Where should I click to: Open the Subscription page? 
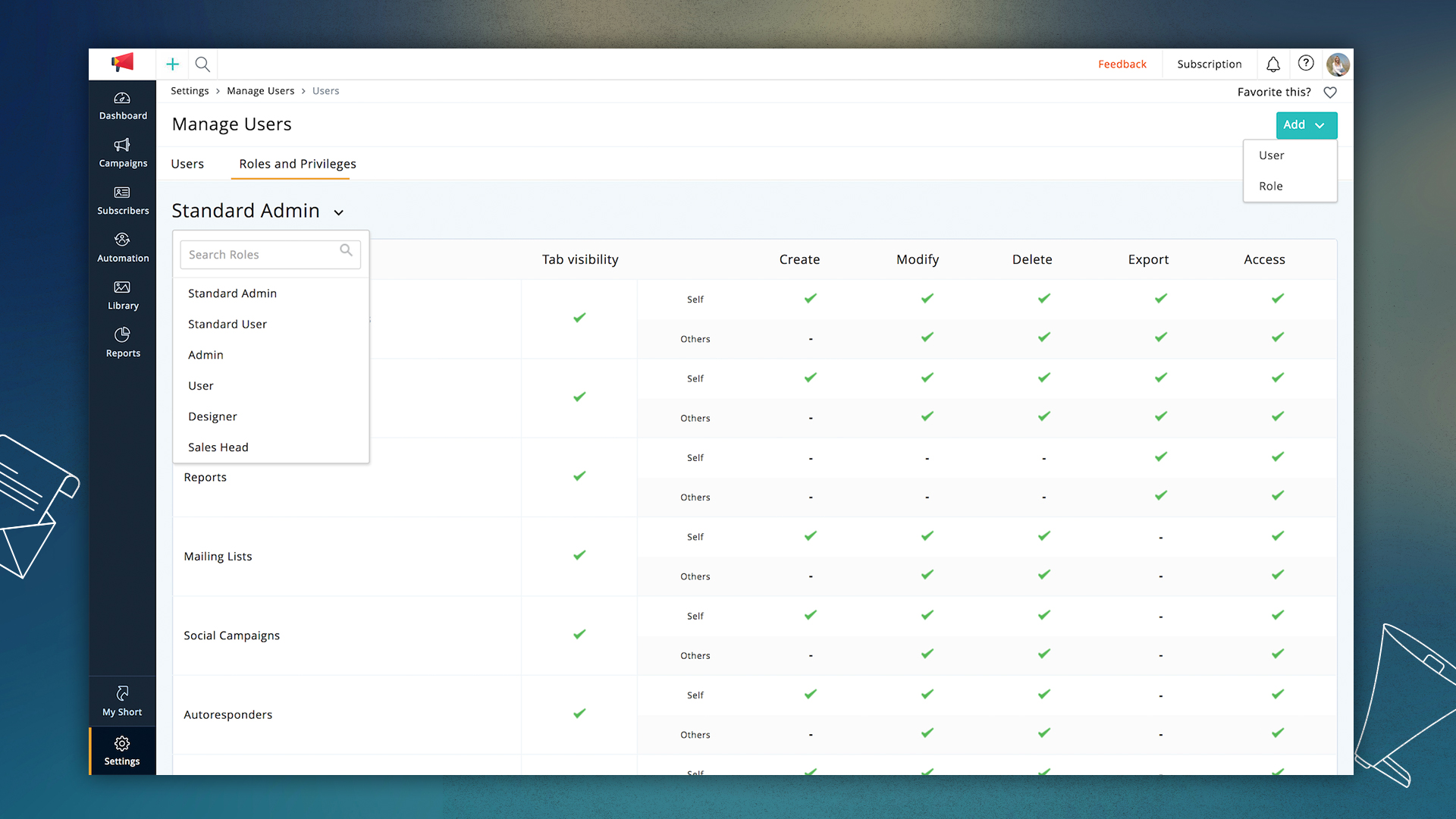tap(1209, 64)
